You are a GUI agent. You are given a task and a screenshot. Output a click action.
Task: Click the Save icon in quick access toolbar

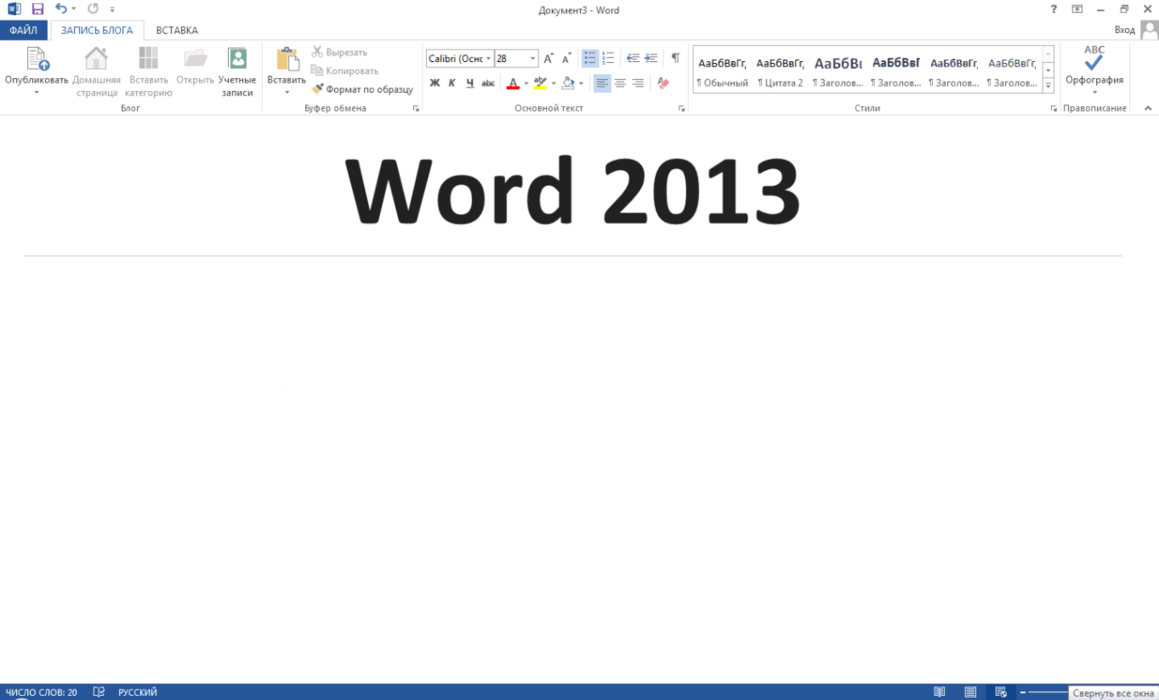[37, 9]
